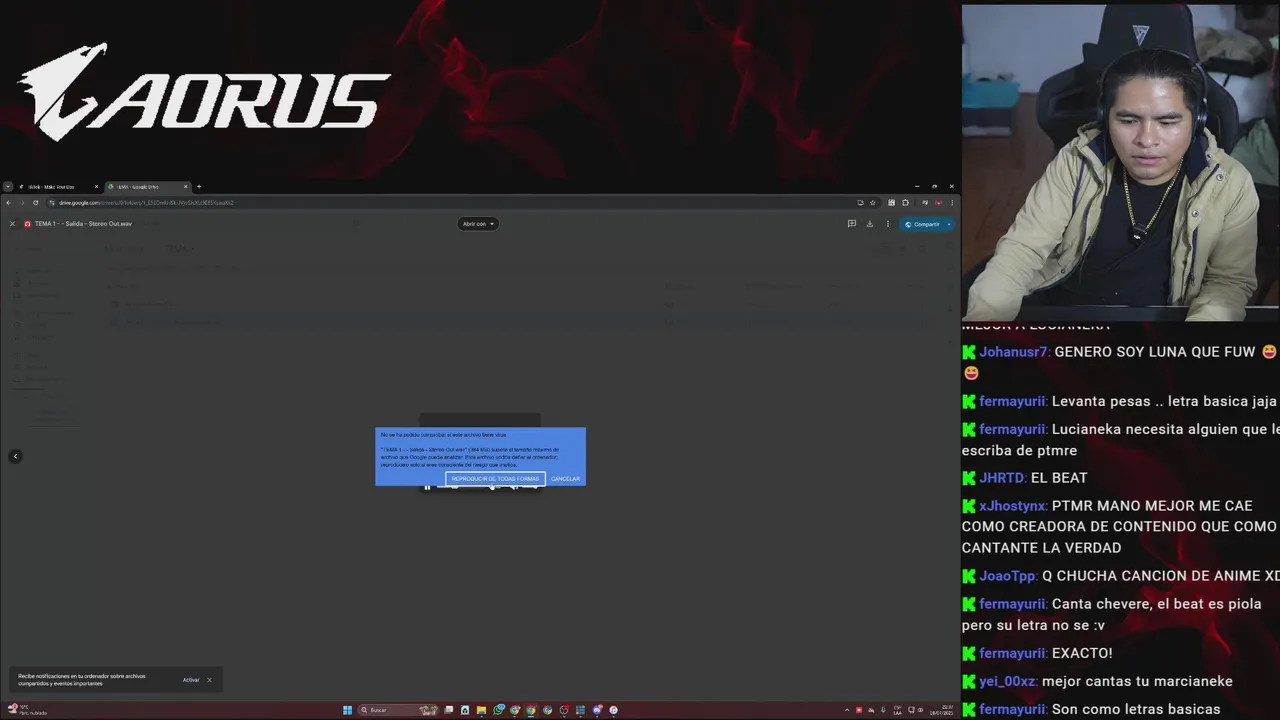Click the file name TEMA 1 Stereo Out.wav
Image resolution: width=1280 pixels, height=720 pixels.
83,224
